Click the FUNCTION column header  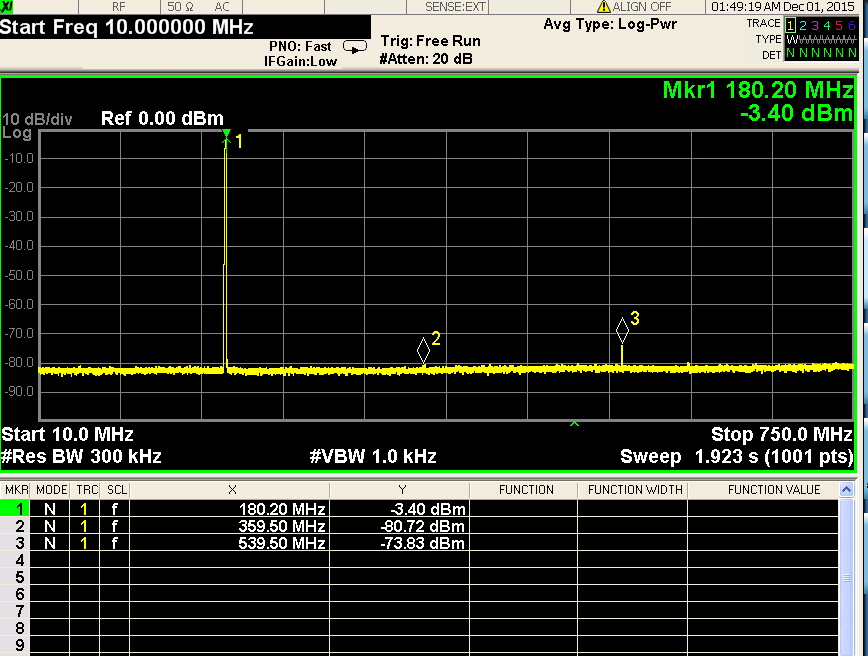[526, 490]
